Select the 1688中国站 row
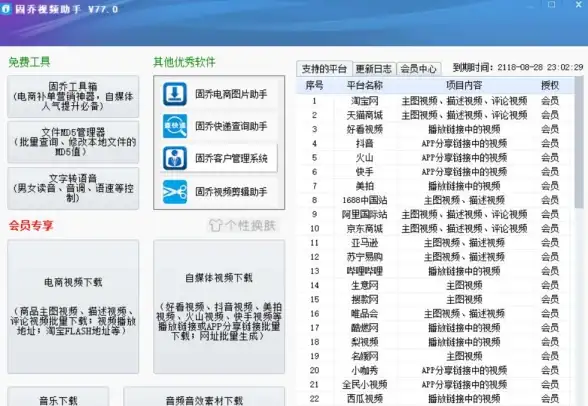 435,200
